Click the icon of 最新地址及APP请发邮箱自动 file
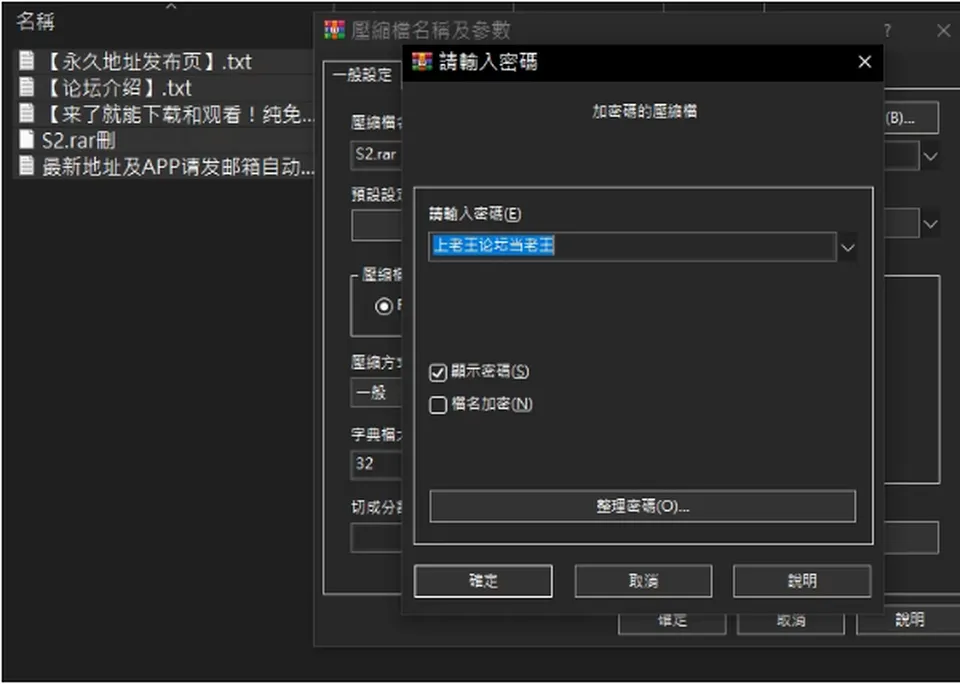Image resolution: width=960 pixels, height=684 pixels. 26,166
